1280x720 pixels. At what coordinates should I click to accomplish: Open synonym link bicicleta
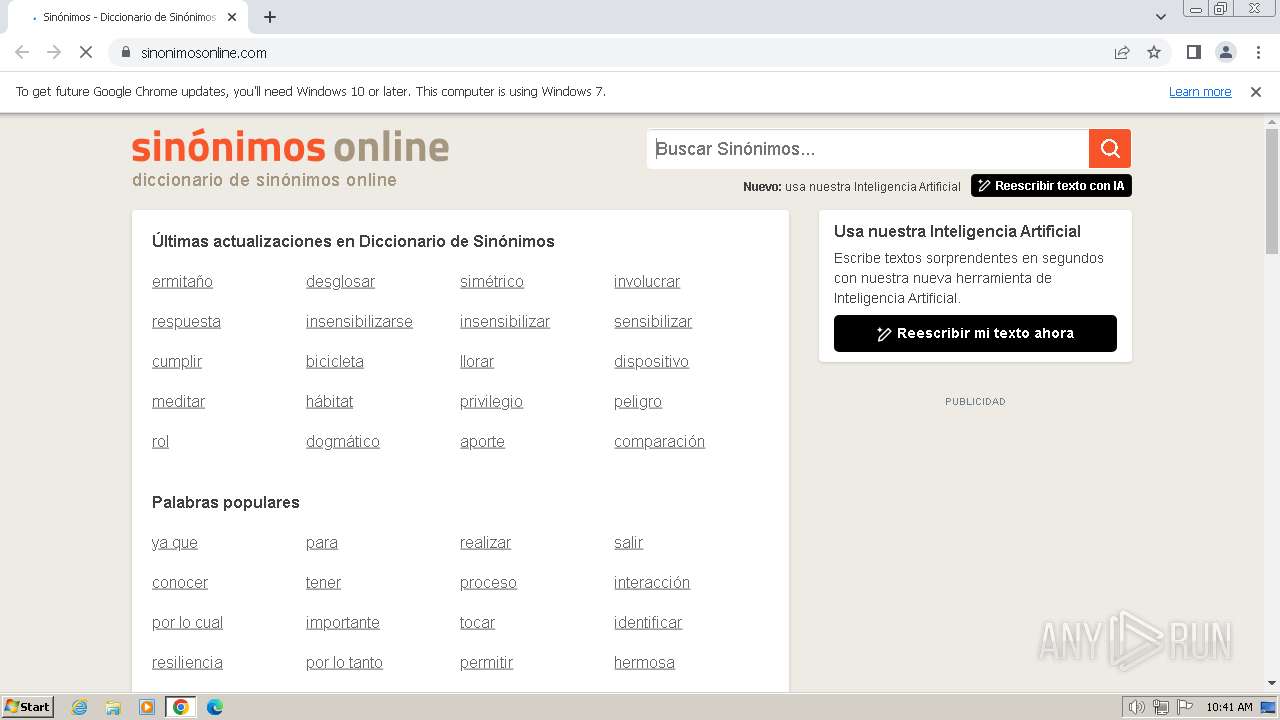click(335, 362)
